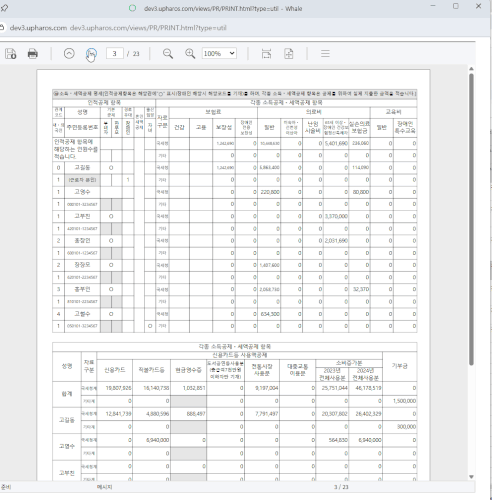Viewport: 492px width, 500px height.
Task: Click the 기부금 column header
Action: pyautogui.click(x=400, y=366)
